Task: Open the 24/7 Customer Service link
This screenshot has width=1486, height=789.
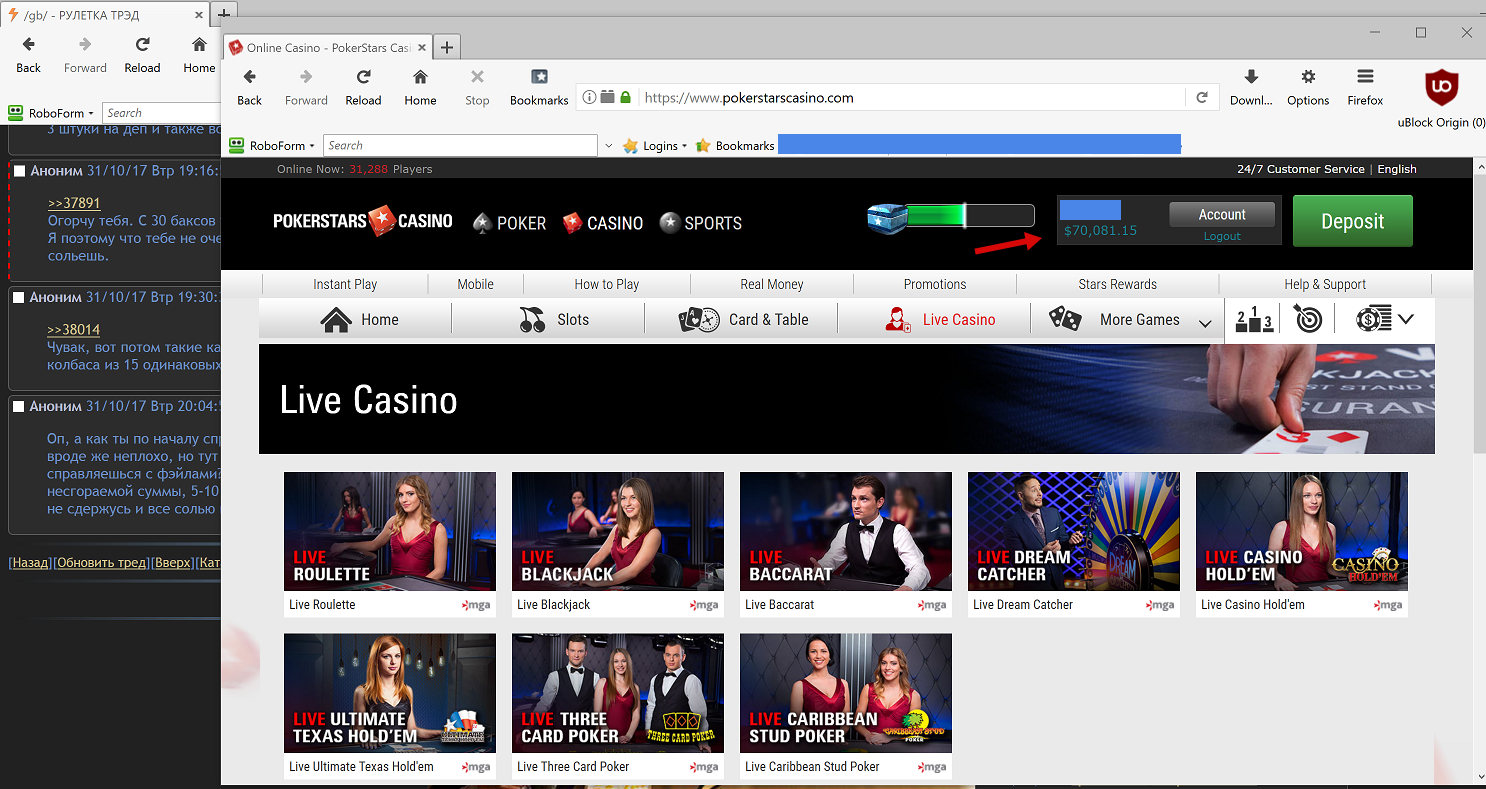Action: point(1300,169)
